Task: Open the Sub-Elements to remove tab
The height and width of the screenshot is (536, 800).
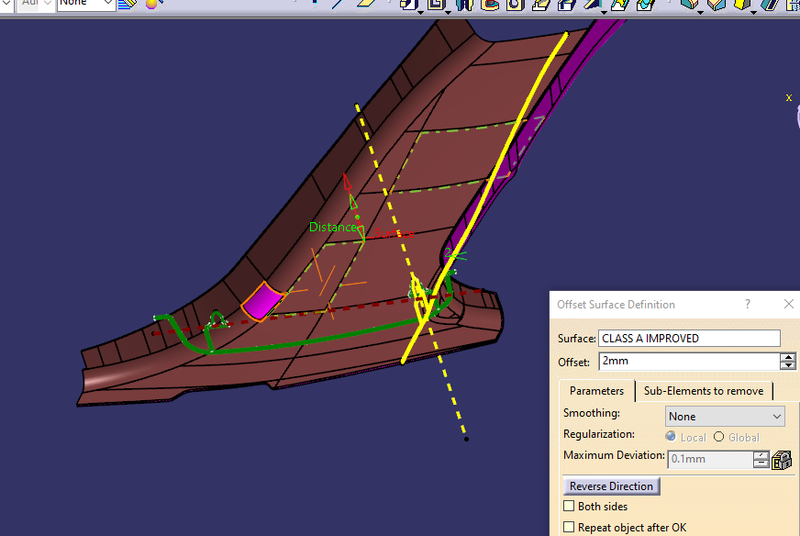Action: click(703, 391)
